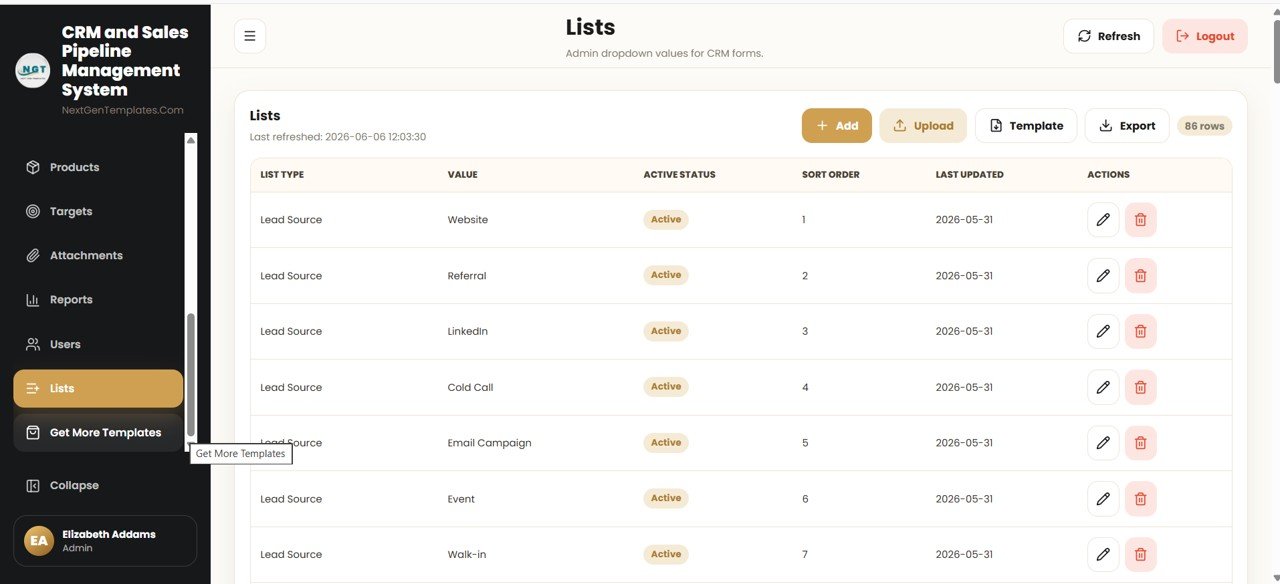The image size is (1280, 584).
Task: Click the Upload button
Action: point(923,126)
